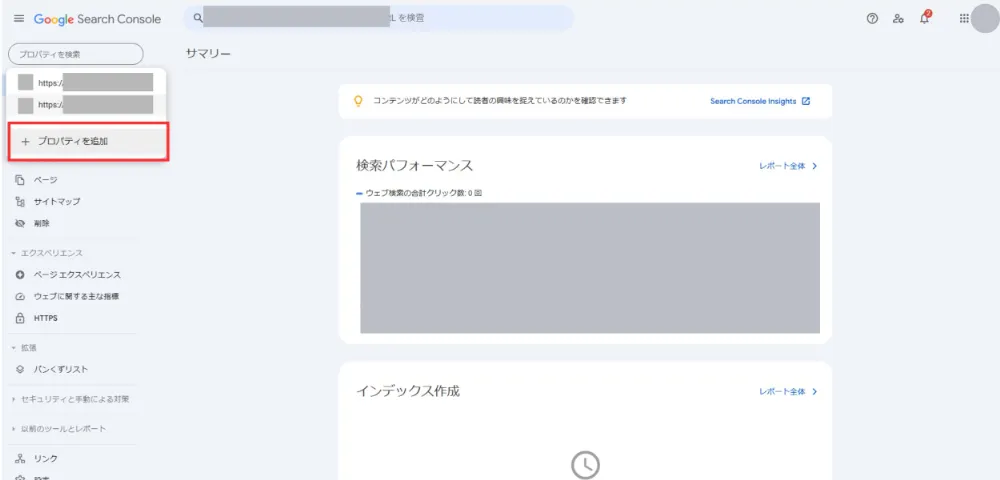Click the リンク links icon
1000x480 pixels.
20,458
